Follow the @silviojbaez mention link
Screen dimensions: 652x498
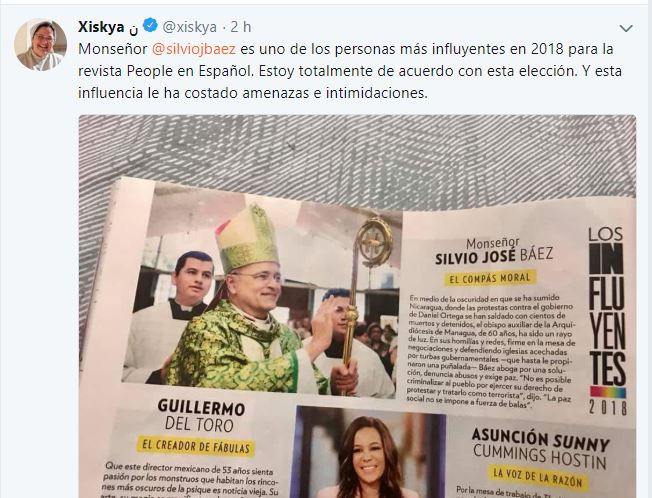(x=194, y=49)
